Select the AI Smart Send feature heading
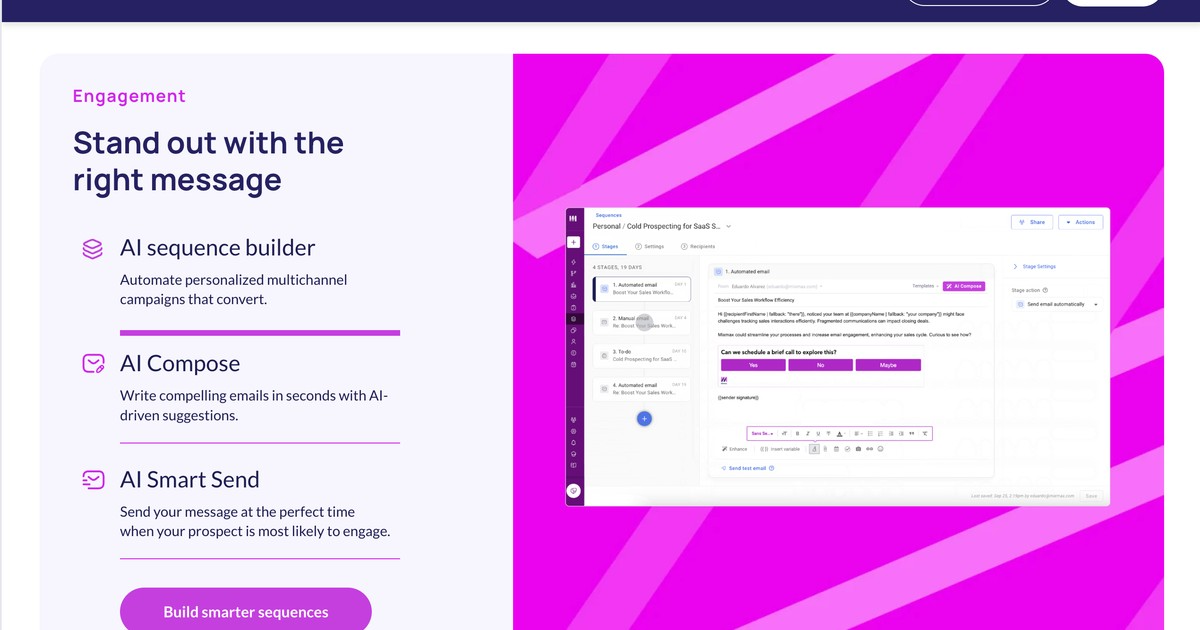This screenshot has width=1200, height=630. click(190, 480)
